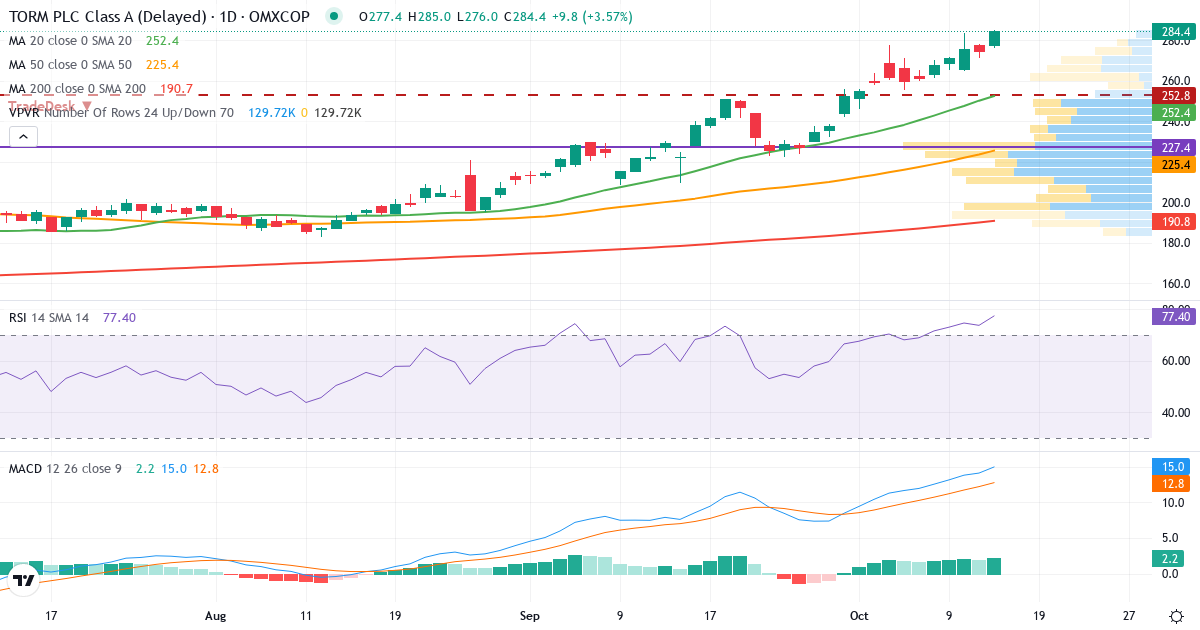Click the 27 date label on time axis
Image resolution: width=1200 pixels, height=630 pixels.
click(1129, 616)
